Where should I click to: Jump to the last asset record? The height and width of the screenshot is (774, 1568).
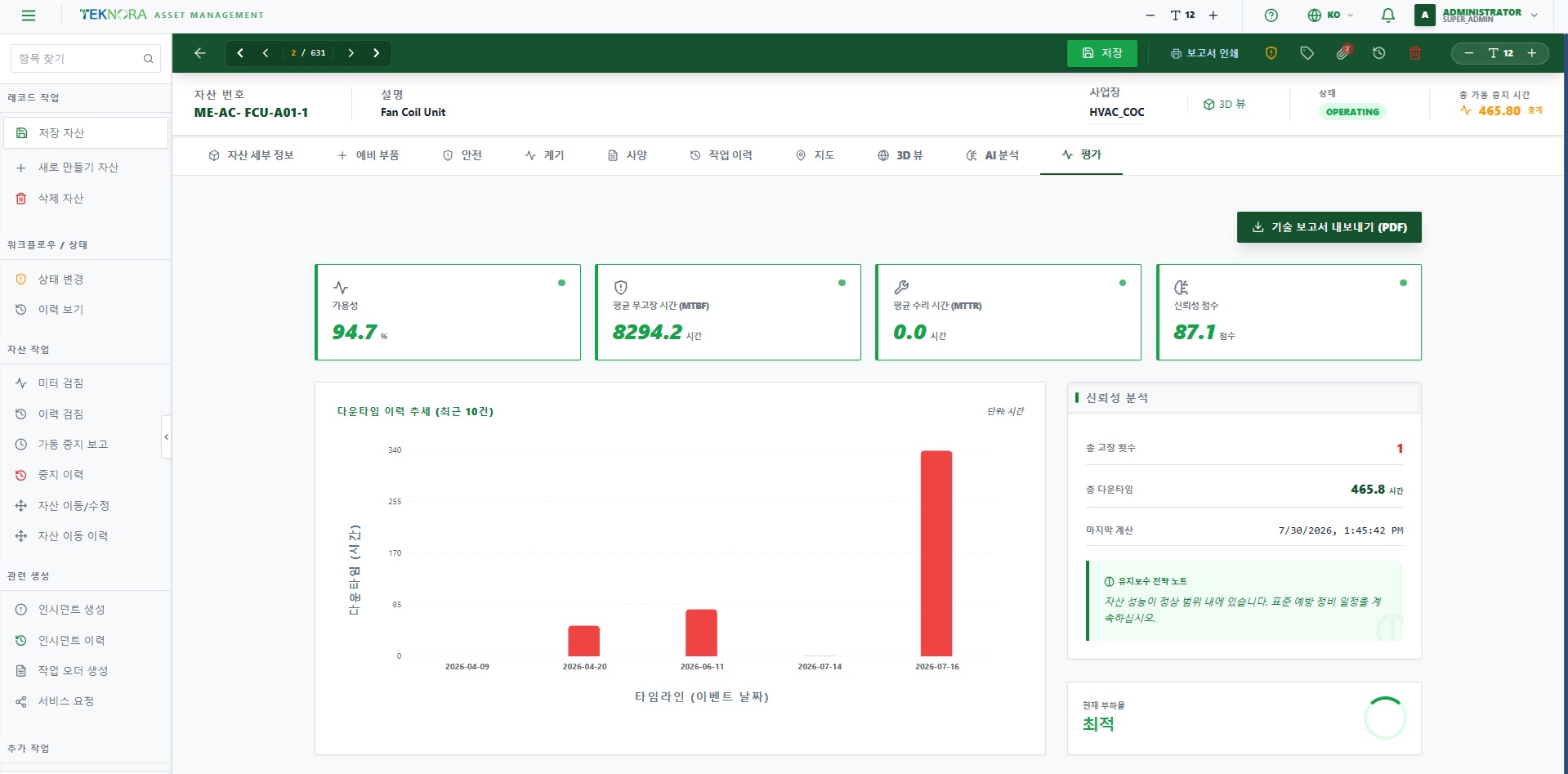click(x=376, y=53)
